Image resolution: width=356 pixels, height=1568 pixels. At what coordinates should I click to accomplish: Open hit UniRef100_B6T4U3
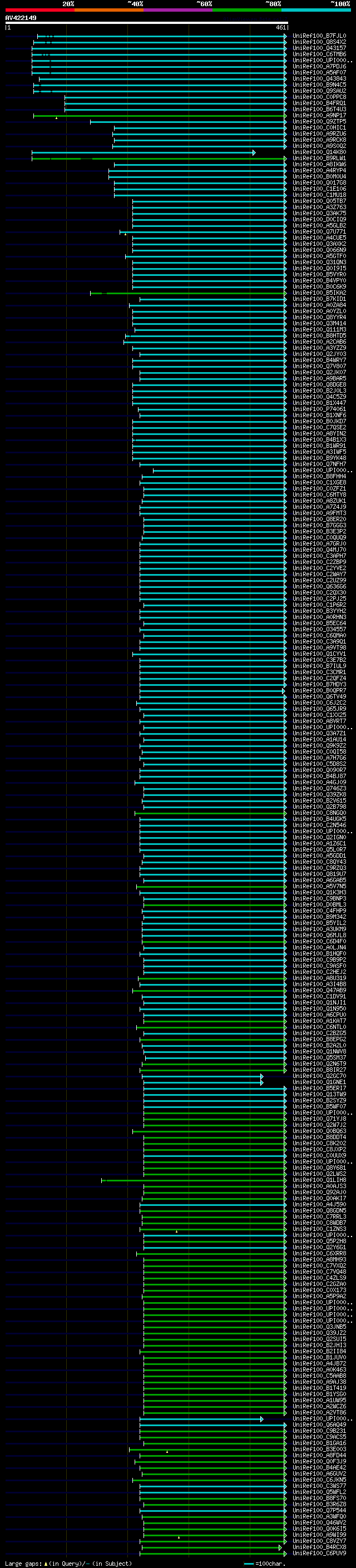[319, 109]
